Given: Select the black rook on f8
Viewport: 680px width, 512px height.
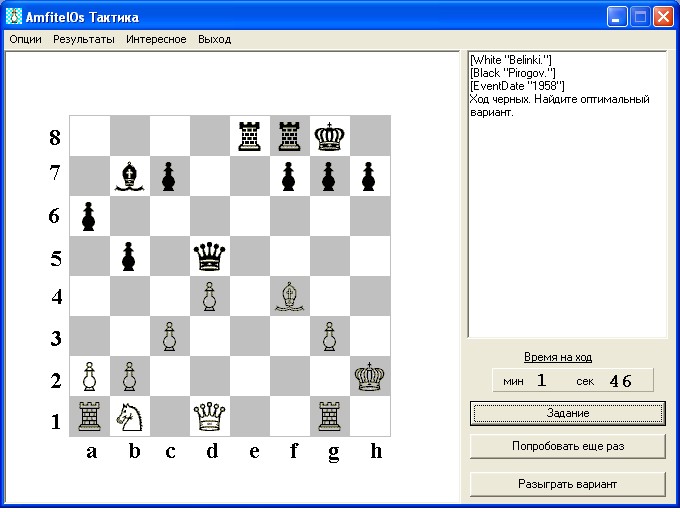Looking at the screenshot, I should tap(290, 136).
